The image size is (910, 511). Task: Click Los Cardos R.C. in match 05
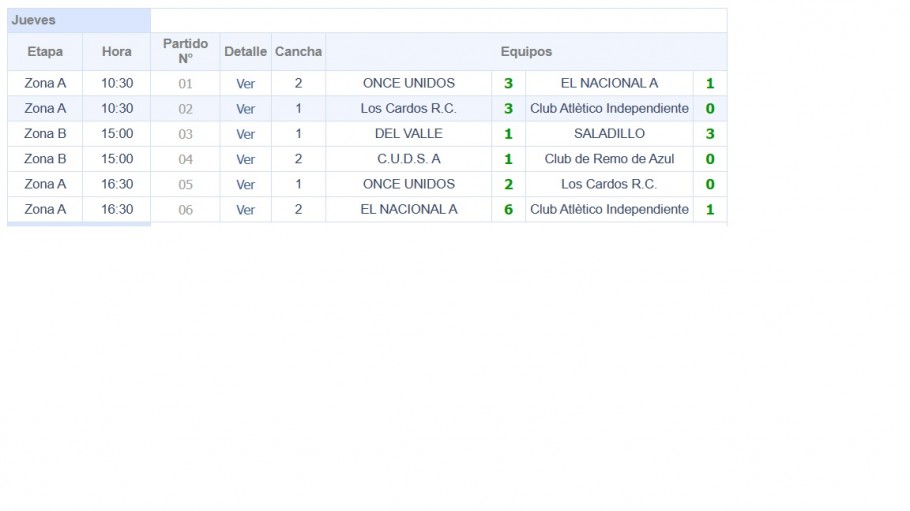tap(609, 184)
